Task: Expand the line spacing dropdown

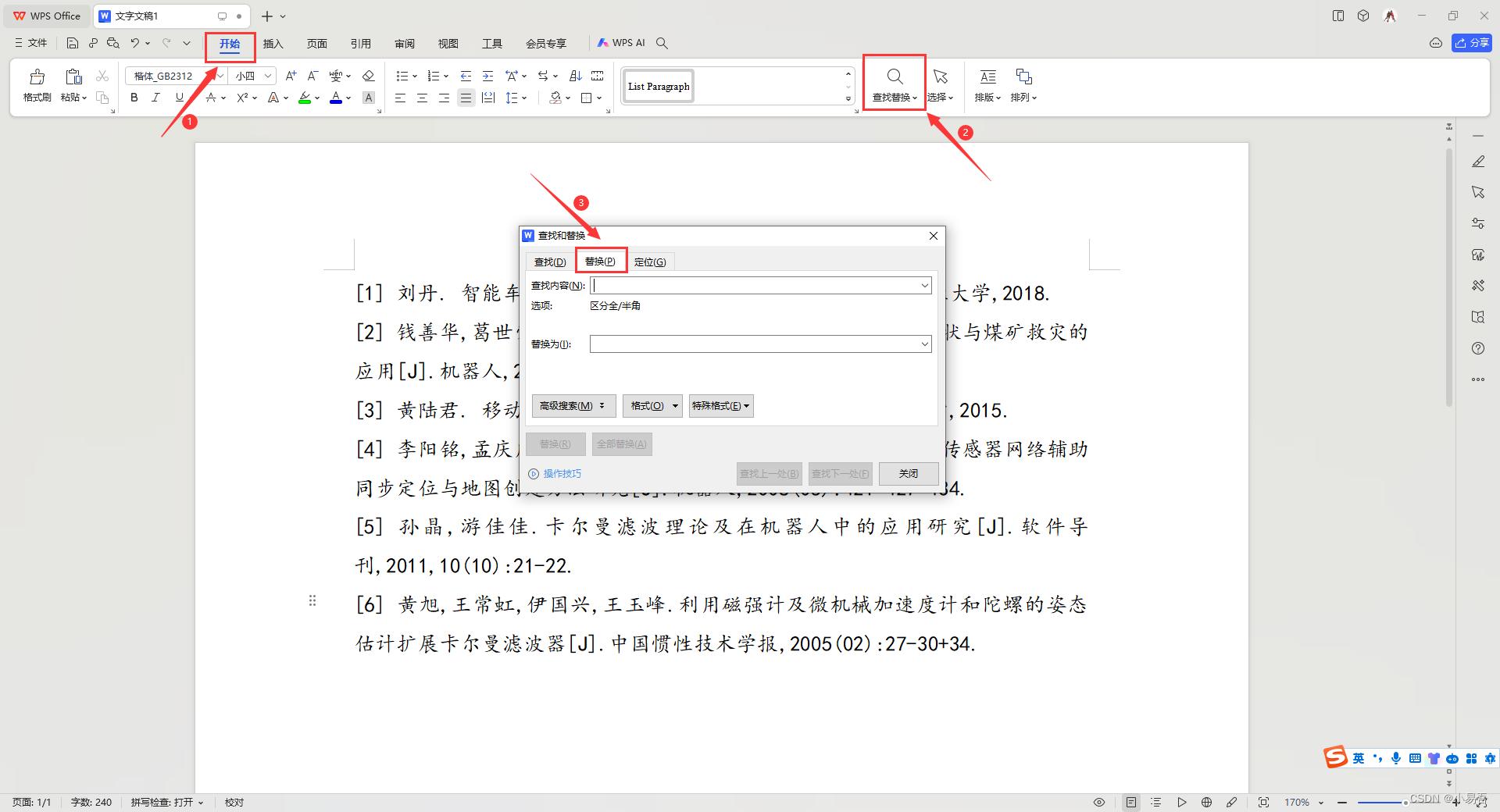Action: coord(524,98)
